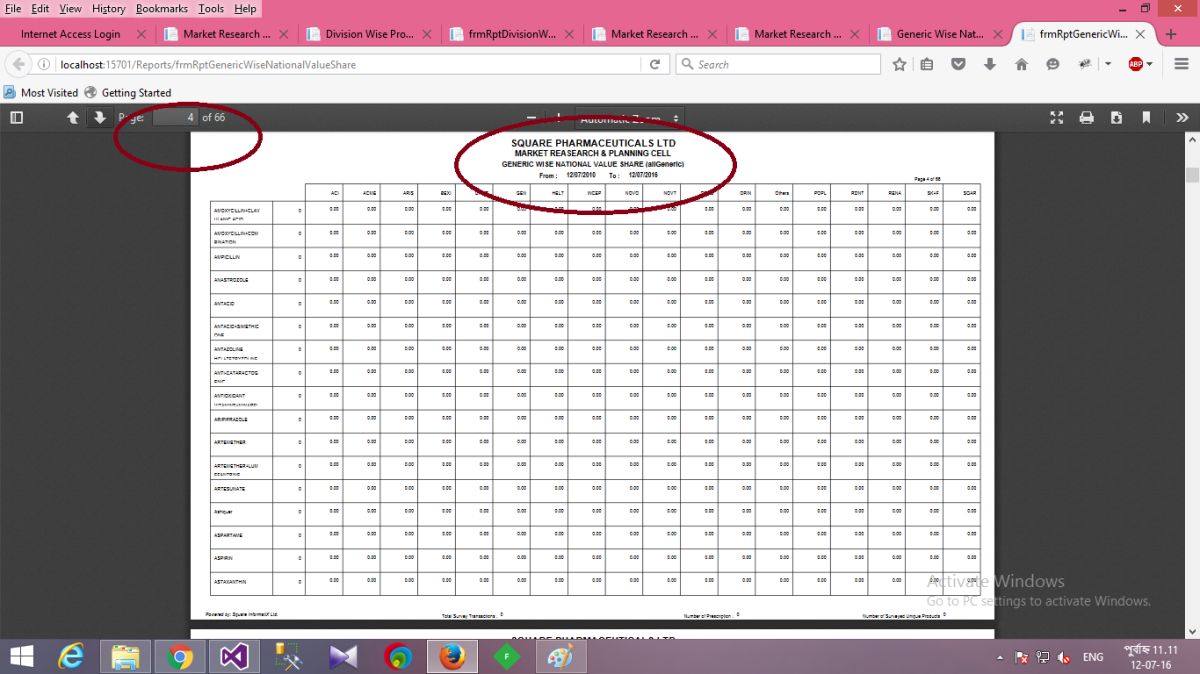
Task: Open the View menu
Action: click(70, 8)
